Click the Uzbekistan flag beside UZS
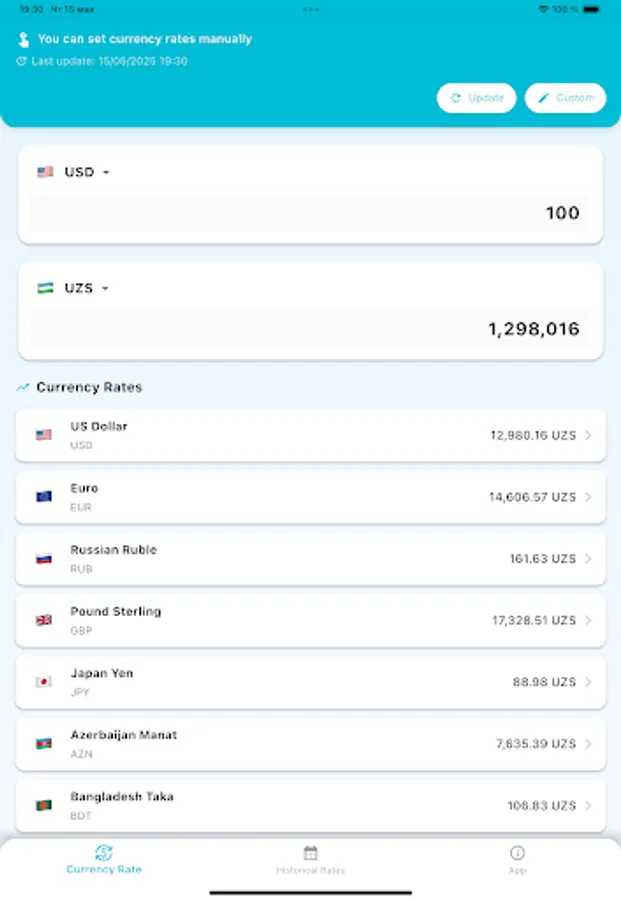This screenshot has width=621, height=900. [44, 287]
